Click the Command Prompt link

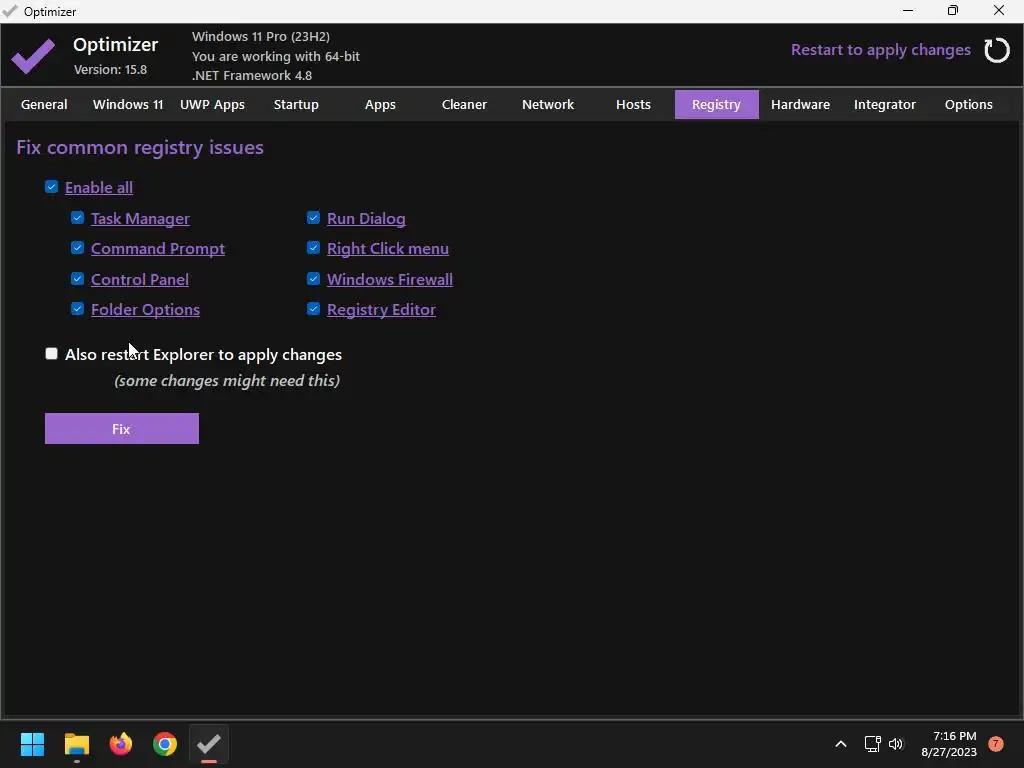coord(157,249)
